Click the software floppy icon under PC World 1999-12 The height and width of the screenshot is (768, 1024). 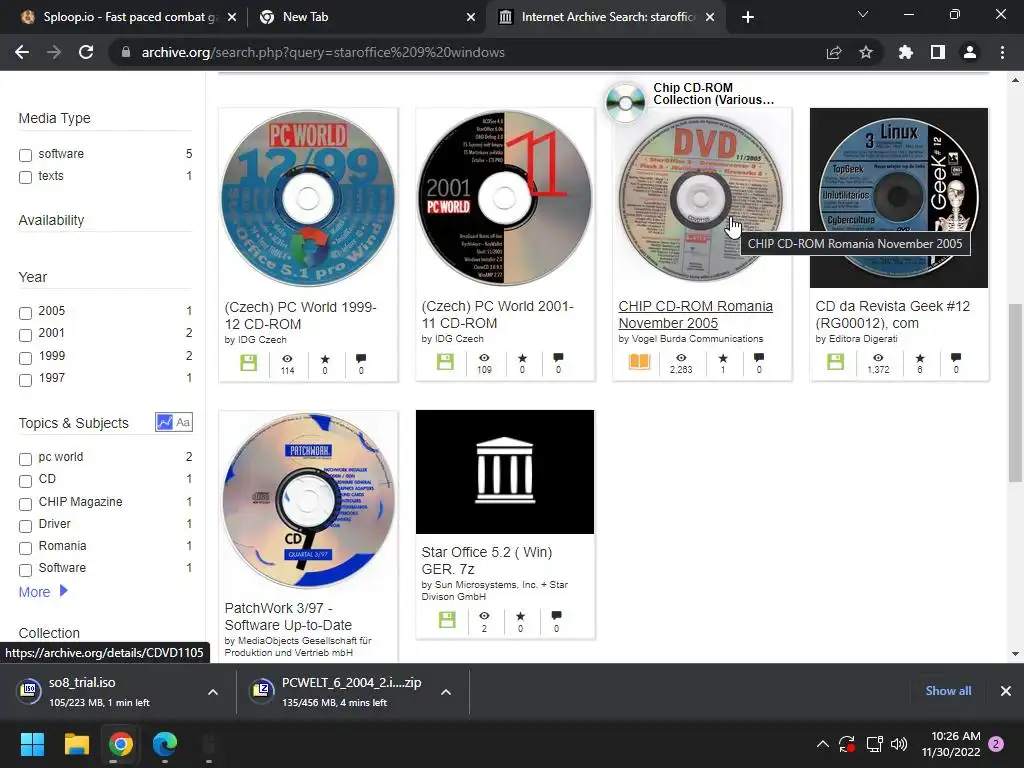(x=249, y=362)
